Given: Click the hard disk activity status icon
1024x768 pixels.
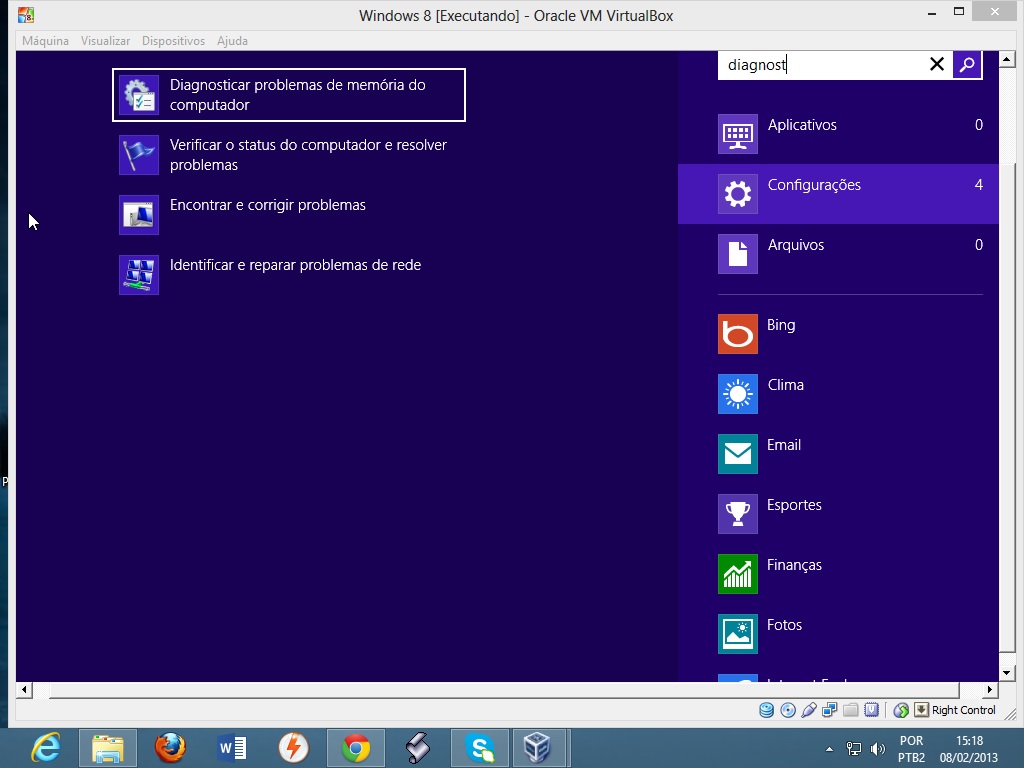Looking at the screenshot, I should (x=767, y=710).
